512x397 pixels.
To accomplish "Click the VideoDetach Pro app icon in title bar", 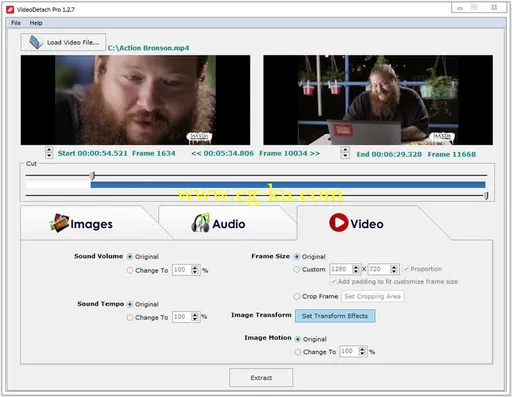I will [10, 9].
